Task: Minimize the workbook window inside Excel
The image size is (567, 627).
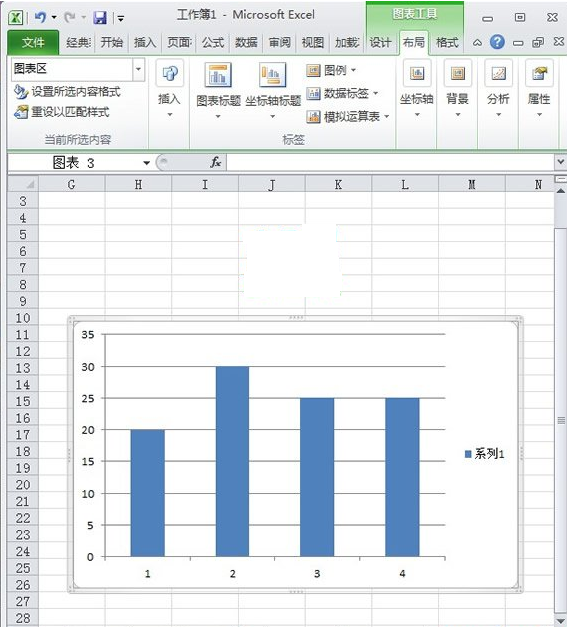Action: 518,43
